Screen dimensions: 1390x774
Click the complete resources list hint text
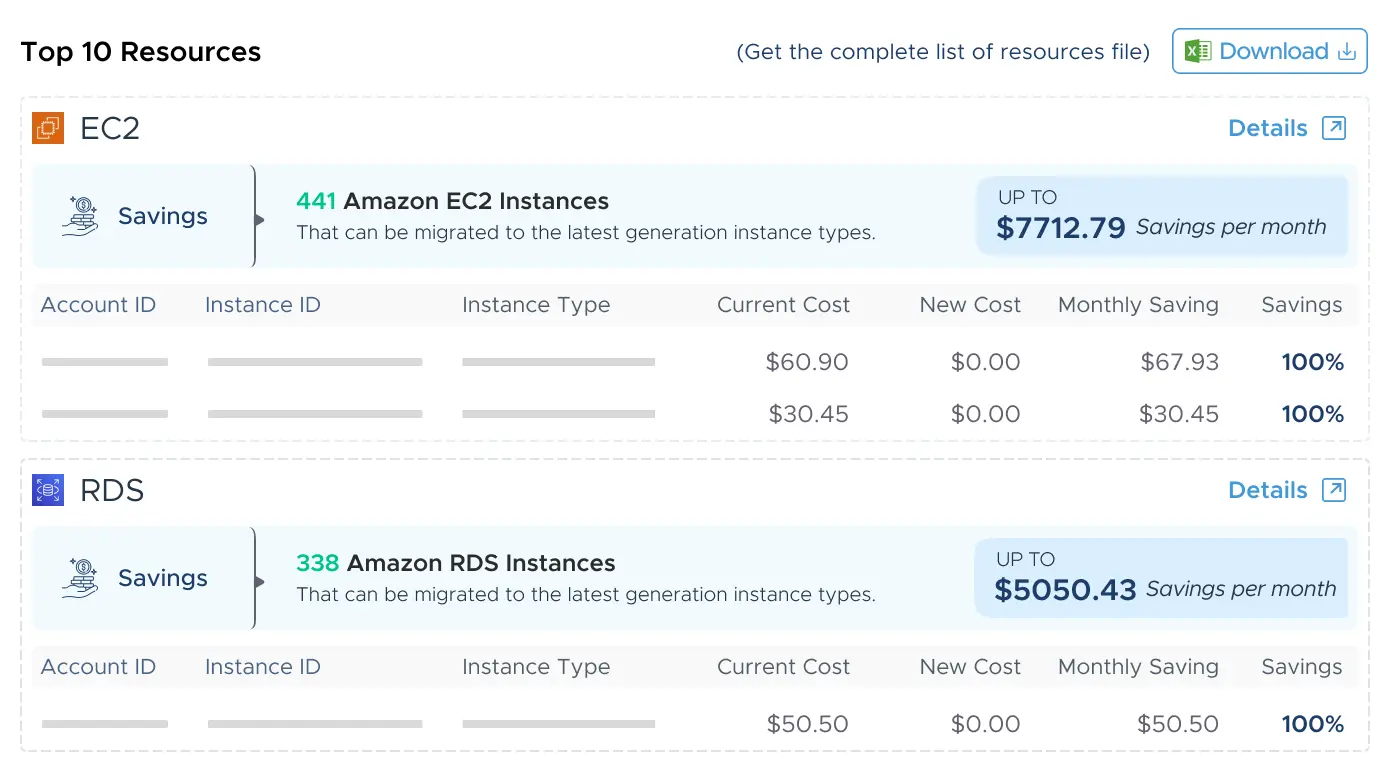point(944,51)
